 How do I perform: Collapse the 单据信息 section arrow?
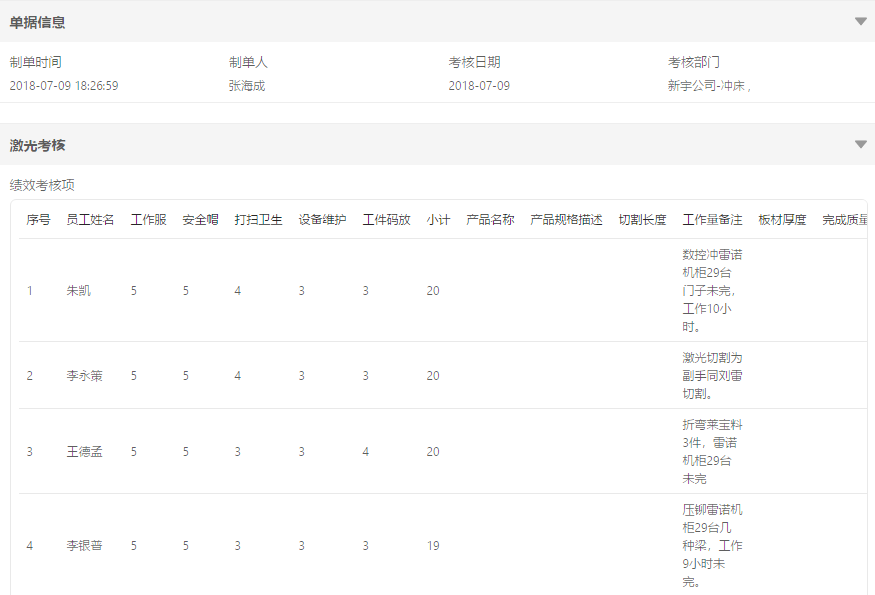[860, 21]
